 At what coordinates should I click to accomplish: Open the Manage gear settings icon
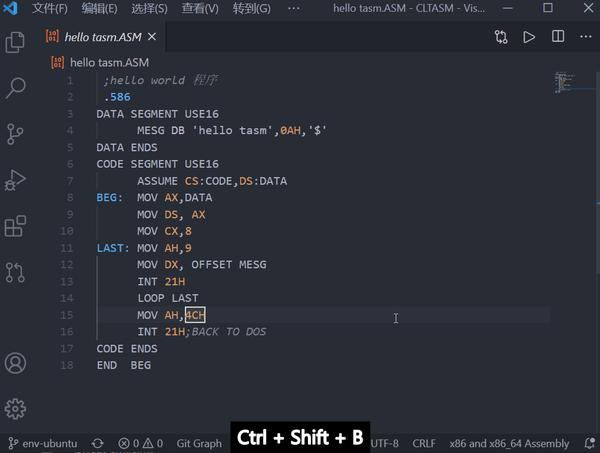point(15,409)
